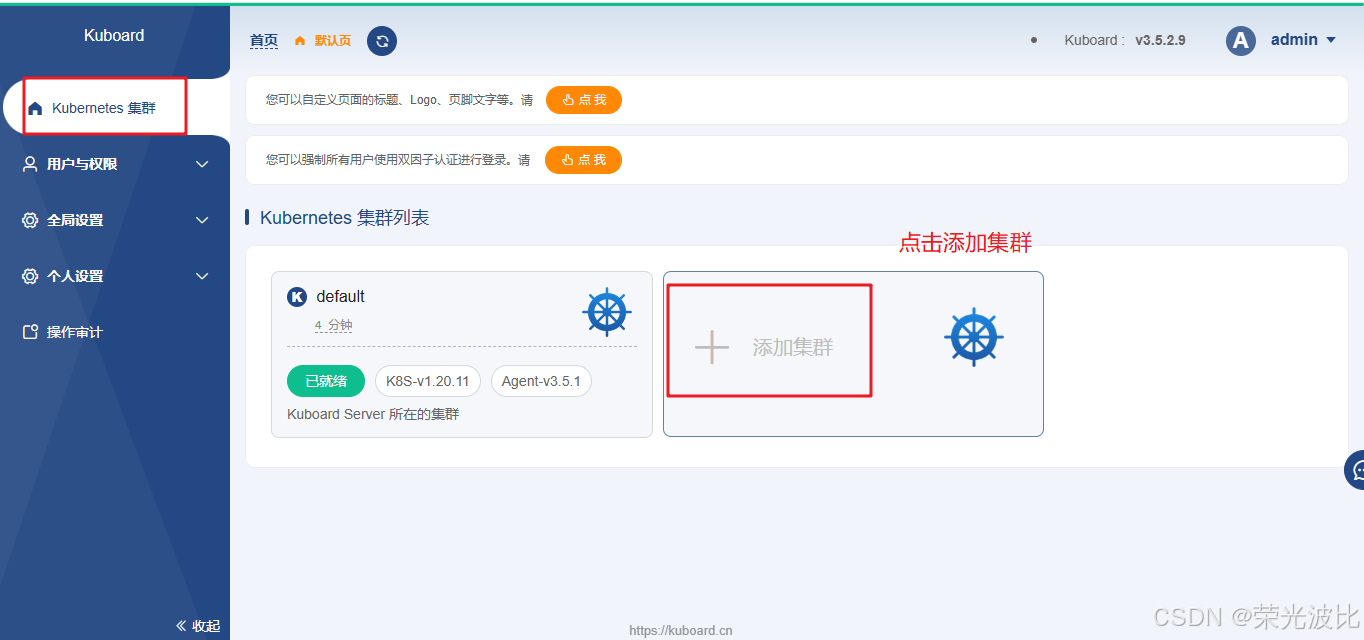Viewport: 1364px width, 640px height.
Task: Click the orange home icon beside 默认页
Action: pos(299,41)
